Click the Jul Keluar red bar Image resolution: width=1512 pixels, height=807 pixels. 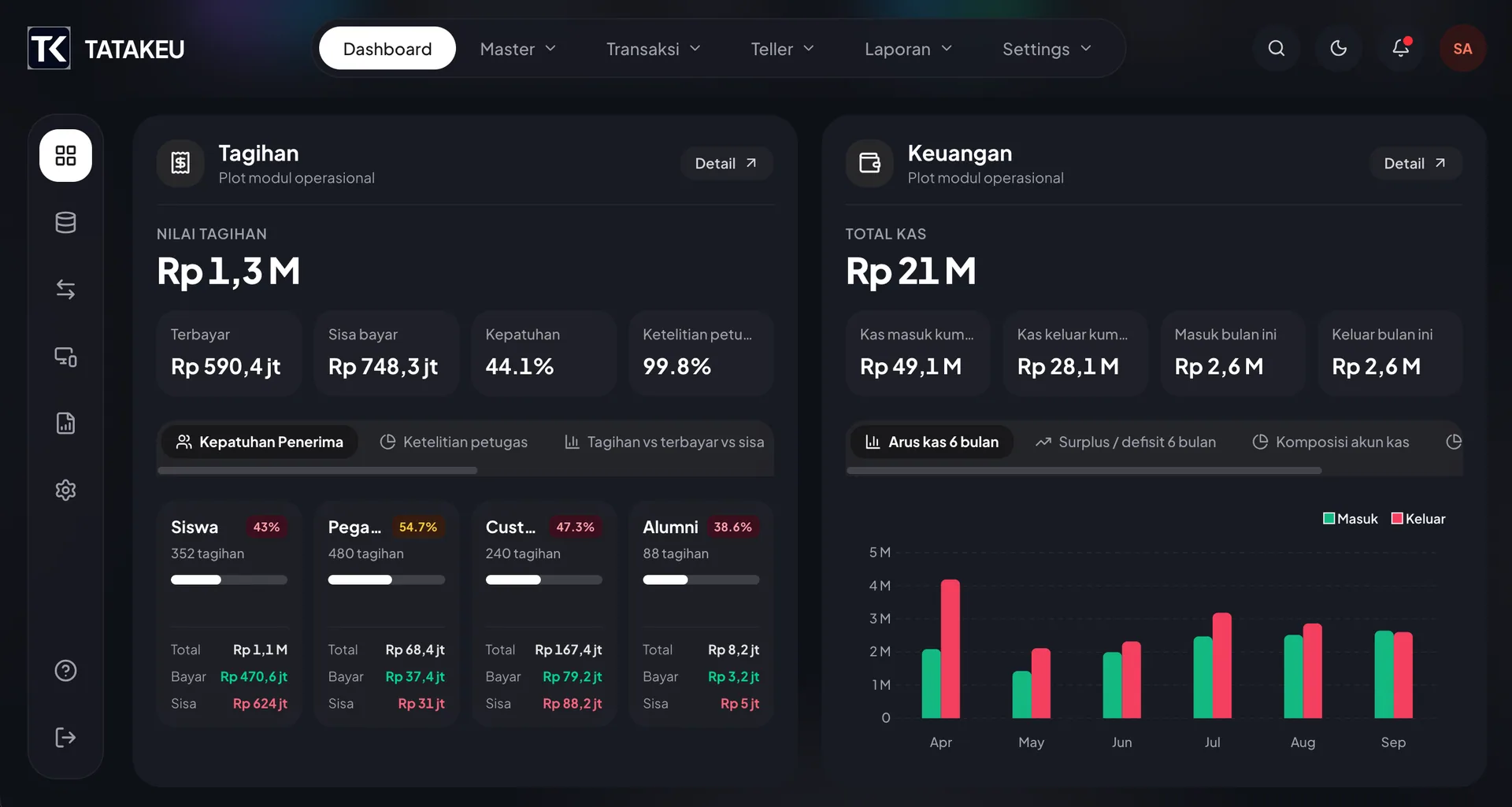(x=1222, y=665)
